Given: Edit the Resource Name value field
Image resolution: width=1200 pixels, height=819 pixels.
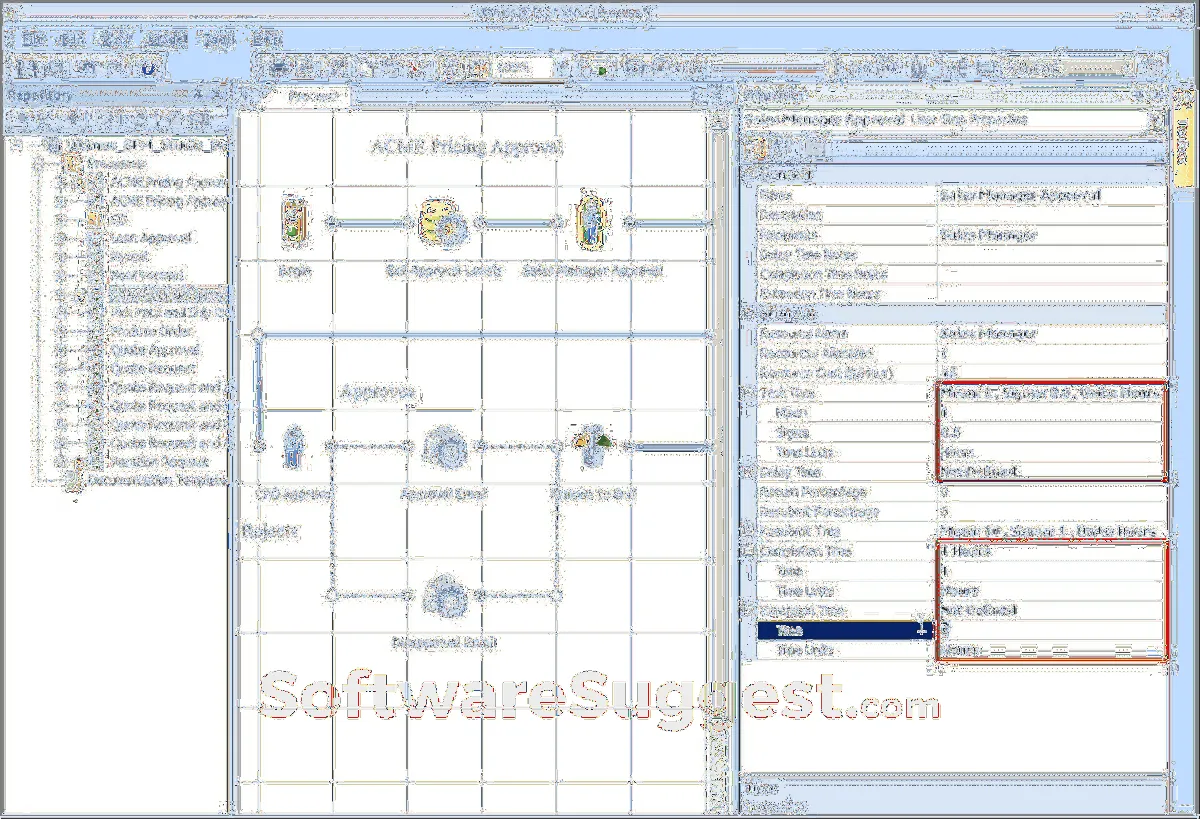Looking at the screenshot, I should pos(1051,334).
